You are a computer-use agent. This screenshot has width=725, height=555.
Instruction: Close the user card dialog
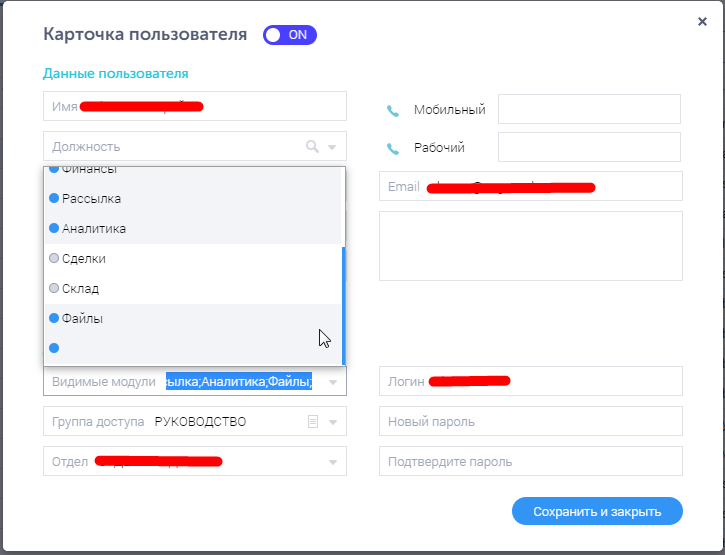[x=702, y=21]
